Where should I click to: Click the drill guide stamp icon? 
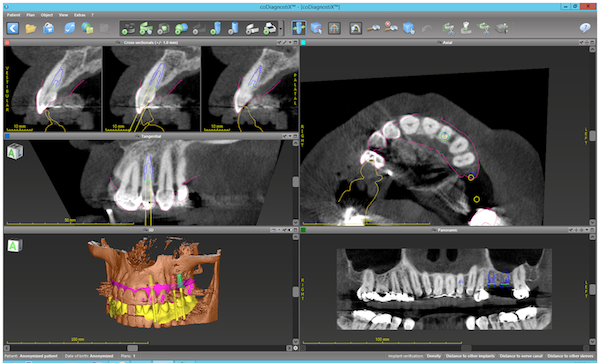point(466,28)
